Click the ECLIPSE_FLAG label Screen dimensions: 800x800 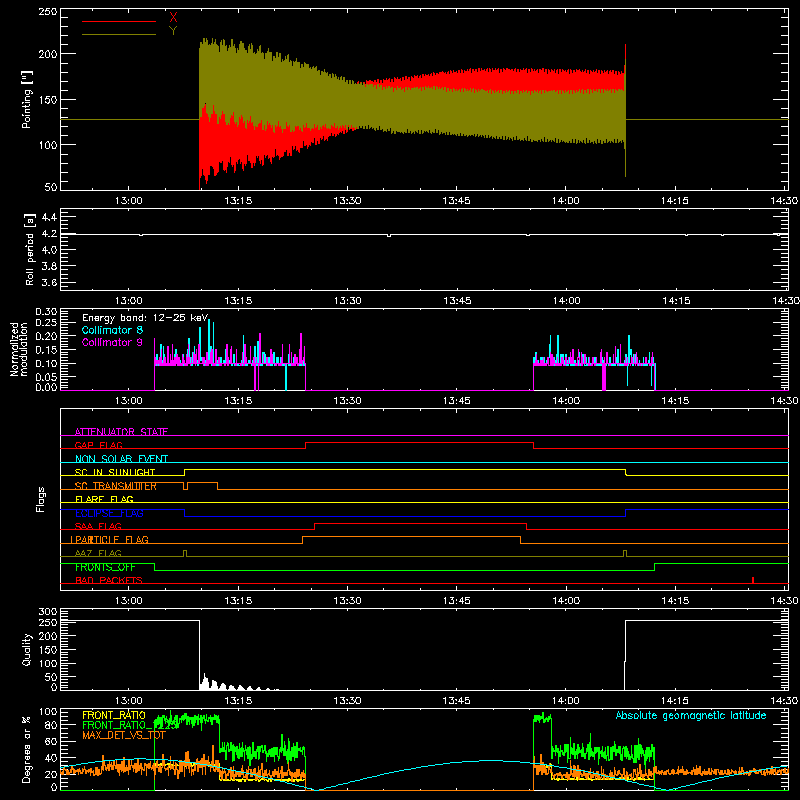109,513
